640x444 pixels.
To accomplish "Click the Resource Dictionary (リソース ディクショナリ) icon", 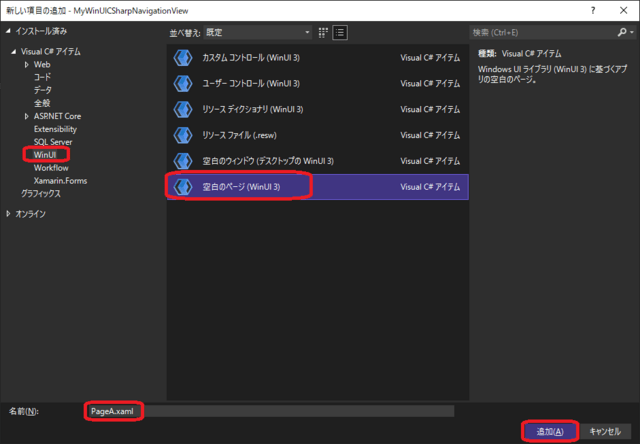I will pyautogui.click(x=182, y=109).
